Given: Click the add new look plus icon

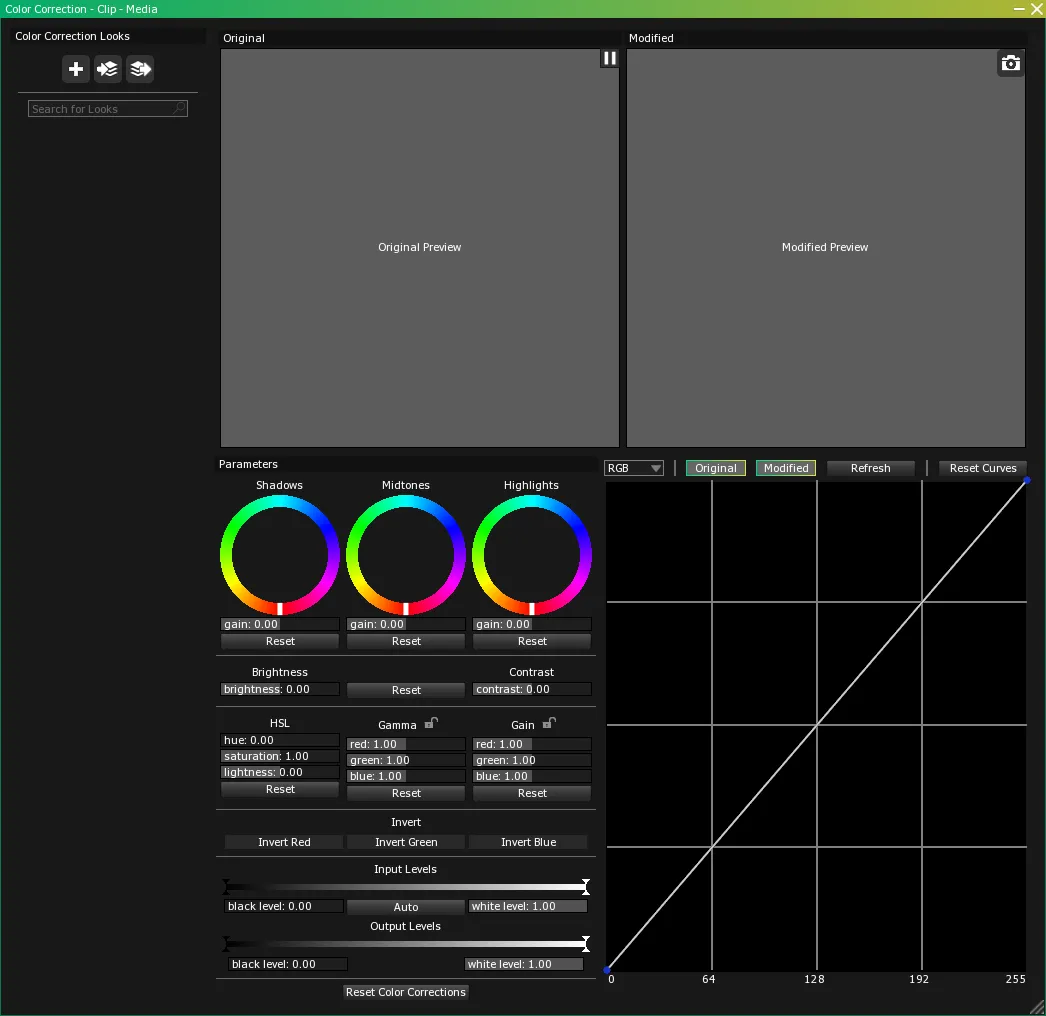Looking at the screenshot, I should point(75,69).
